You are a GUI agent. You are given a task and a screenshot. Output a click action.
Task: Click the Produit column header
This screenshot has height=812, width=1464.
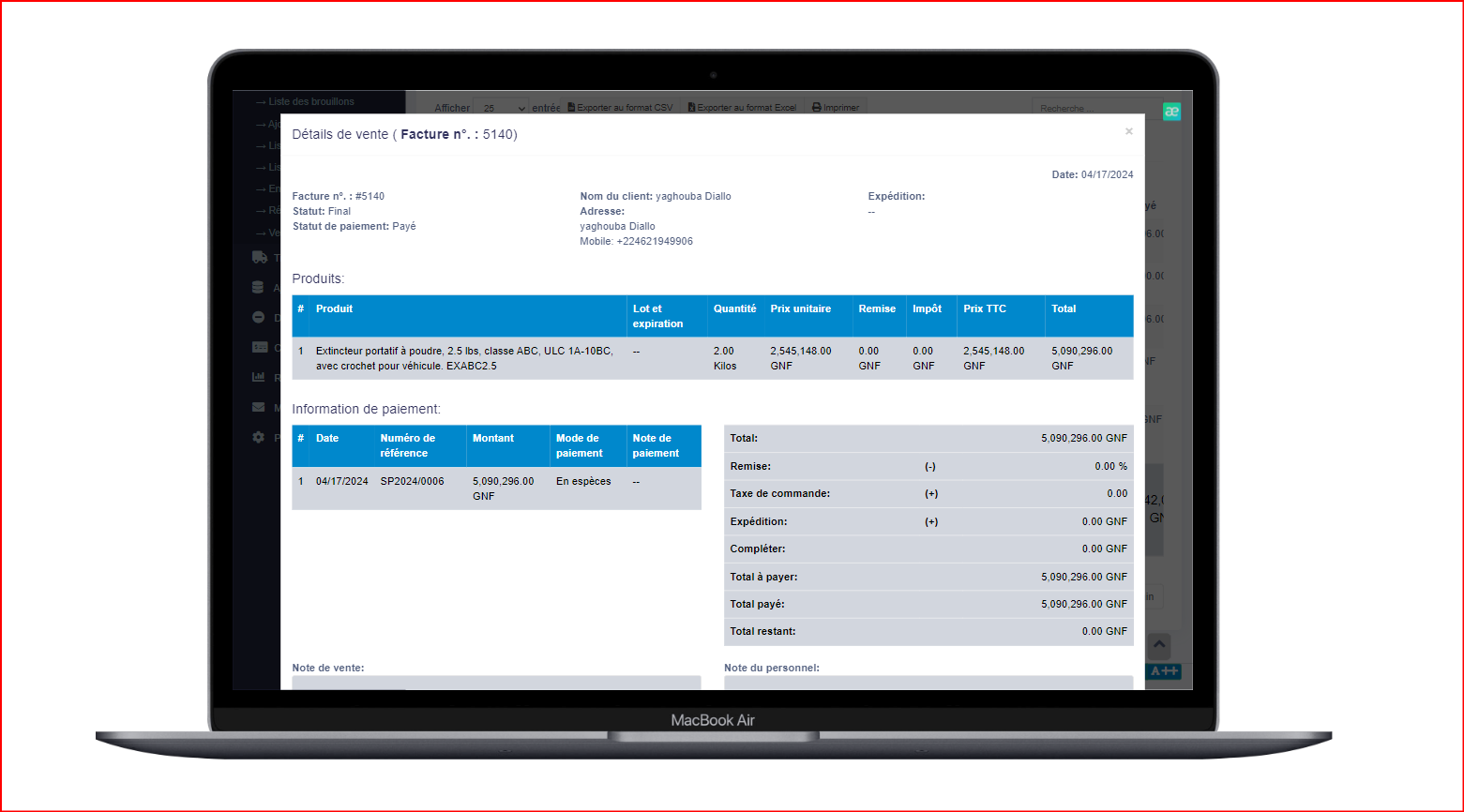coord(335,308)
